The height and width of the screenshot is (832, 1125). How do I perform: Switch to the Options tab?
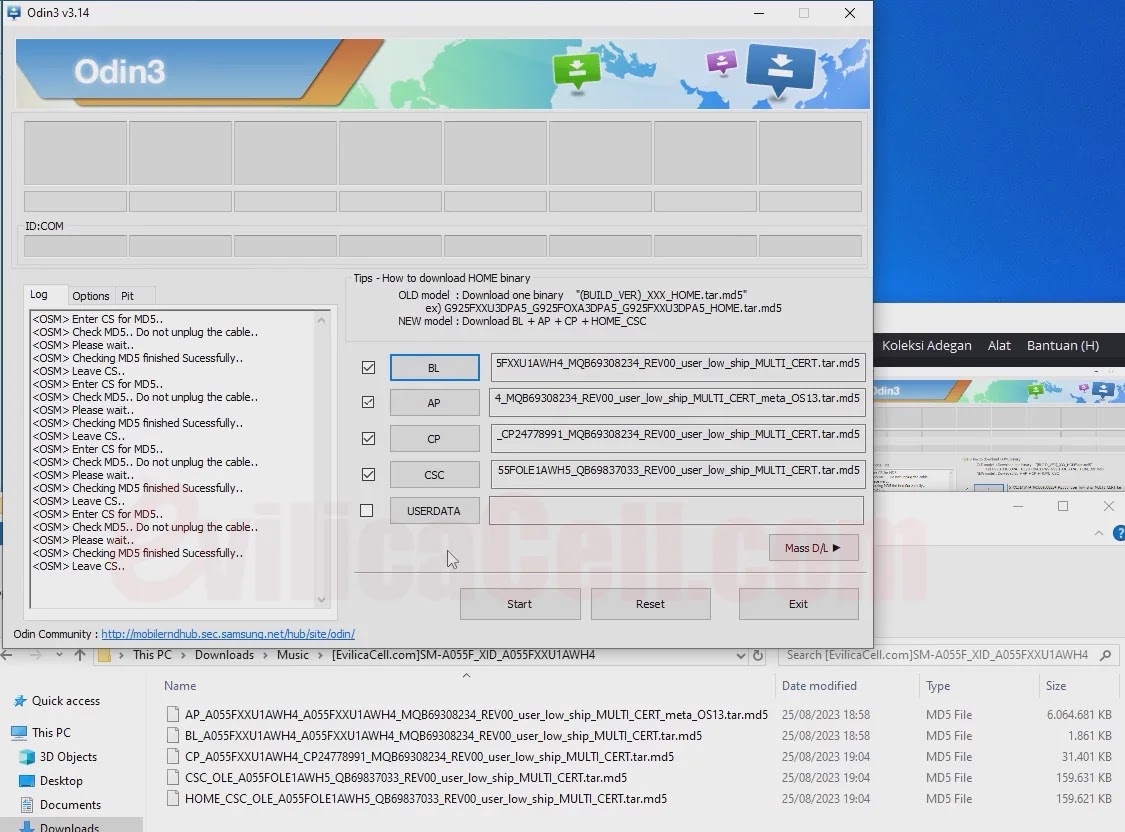(90, 296)
